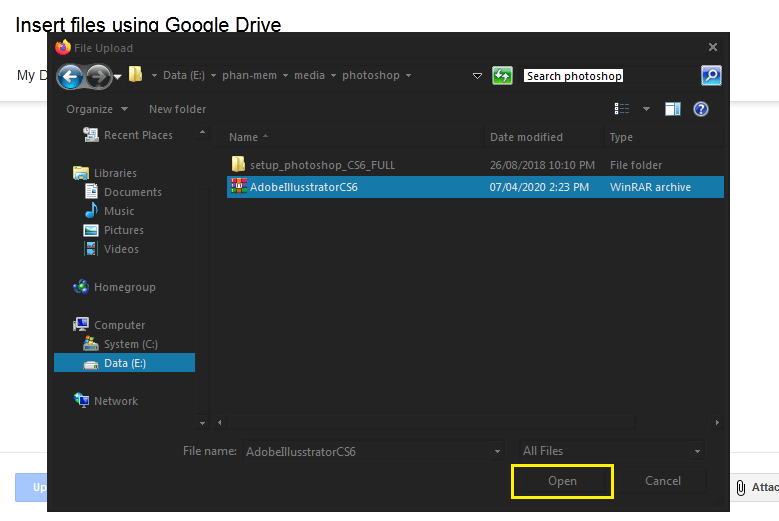Click folder icon of setup_photoshop_CS6_FULL
This screenshot has width=779, height=521.
click(x=238, y=164)
